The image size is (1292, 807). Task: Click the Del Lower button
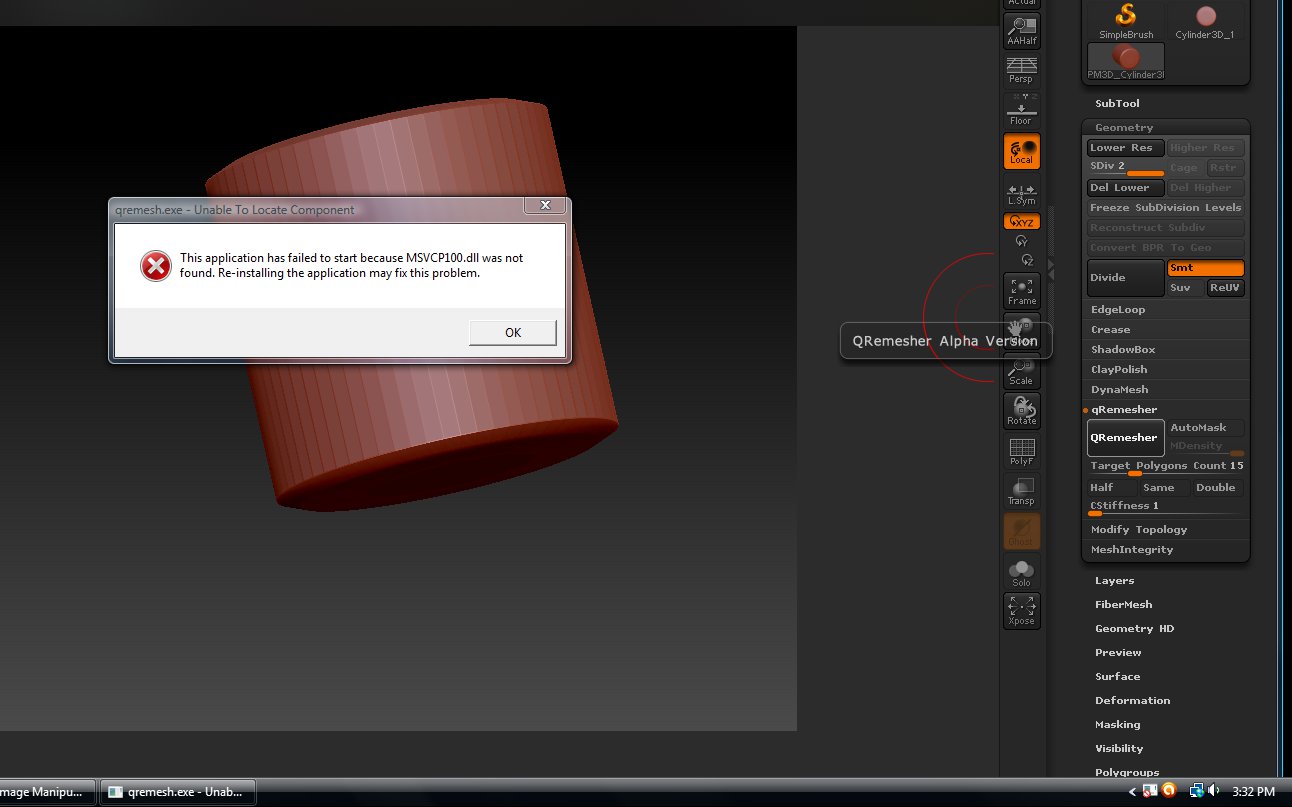(1126, 188)
